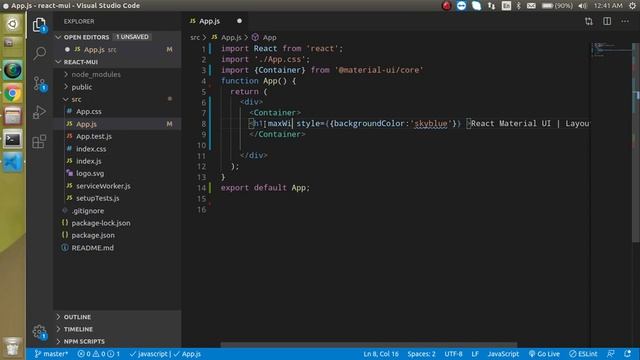Split the editor to the right

coord(607,21)
